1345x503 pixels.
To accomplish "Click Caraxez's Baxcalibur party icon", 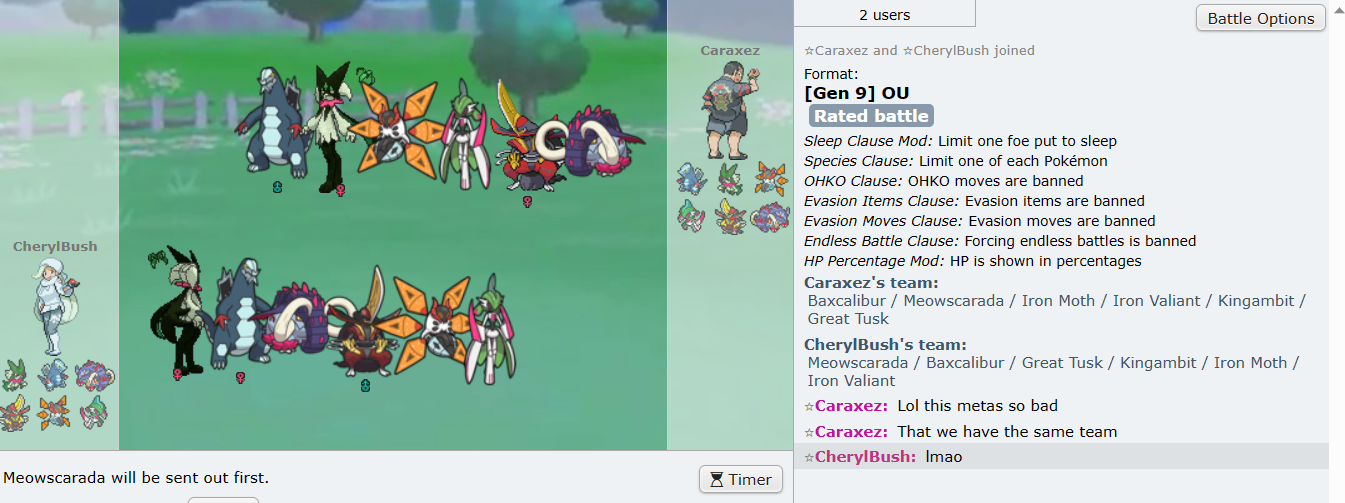I will pyautogui.click(x=692, y=179).
